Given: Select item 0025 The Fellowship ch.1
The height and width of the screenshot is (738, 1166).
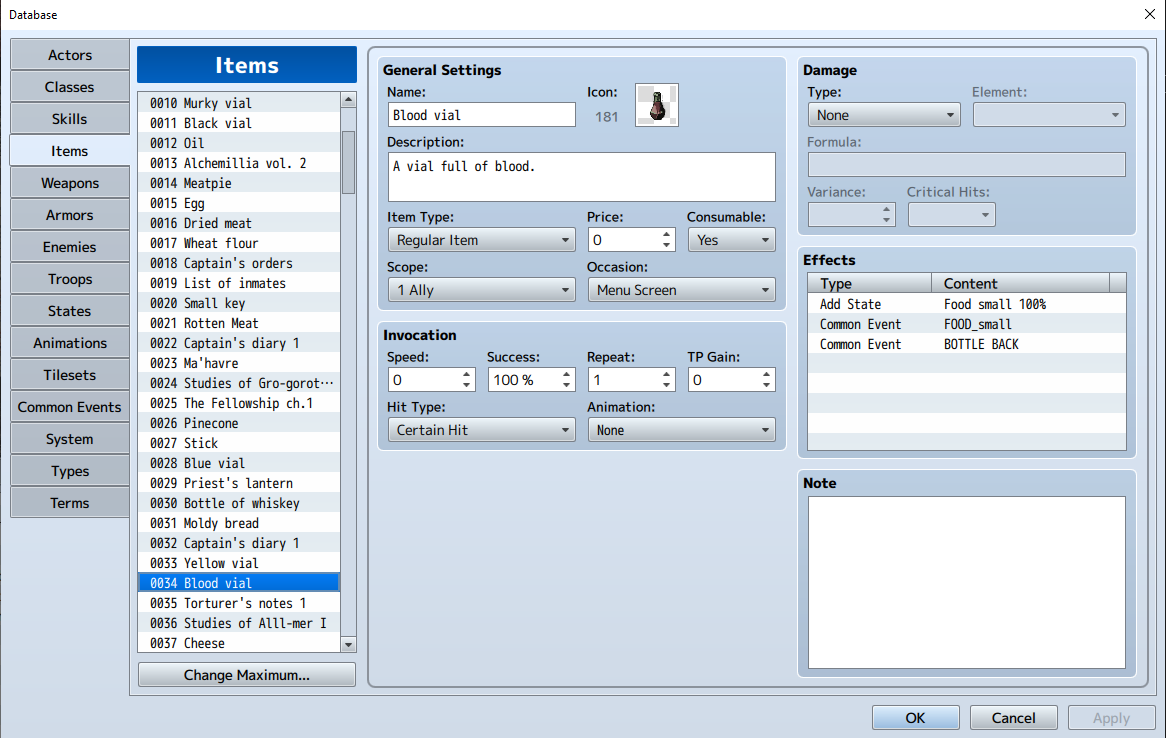Looking at the screenshot, I should tap(239, 403).
